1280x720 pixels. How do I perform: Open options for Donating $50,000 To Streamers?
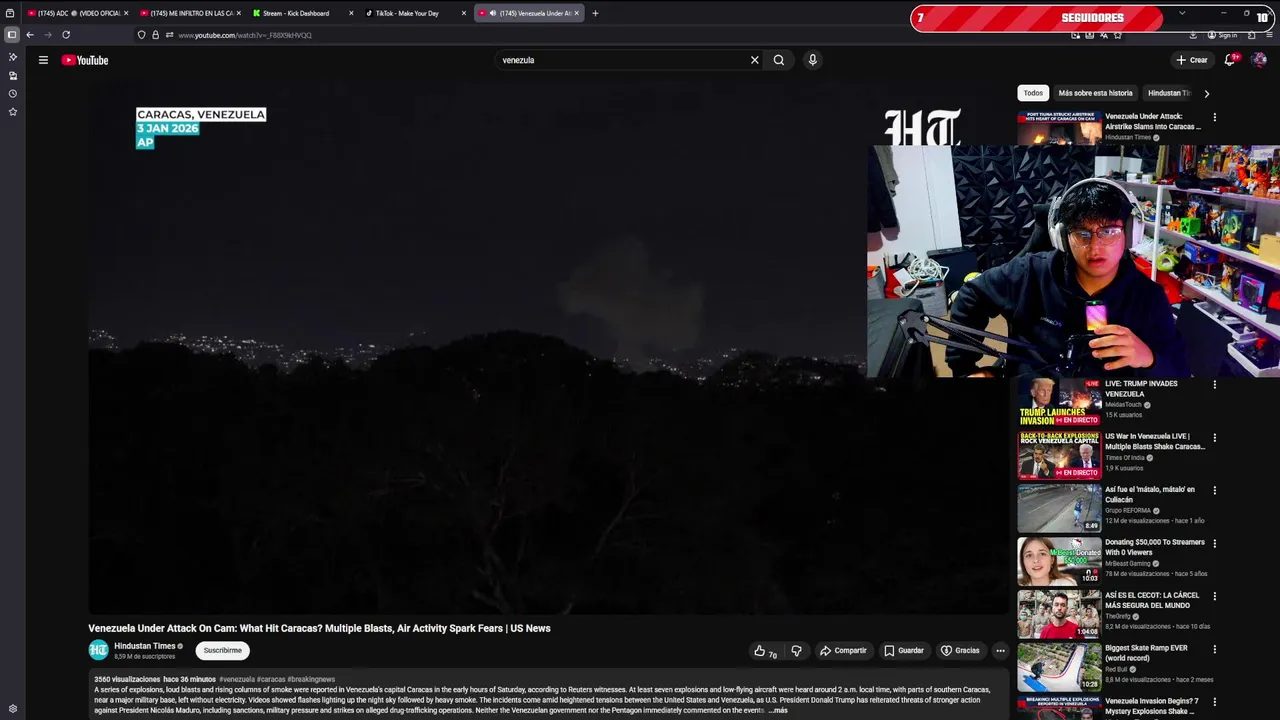[x=1215, y=544]
